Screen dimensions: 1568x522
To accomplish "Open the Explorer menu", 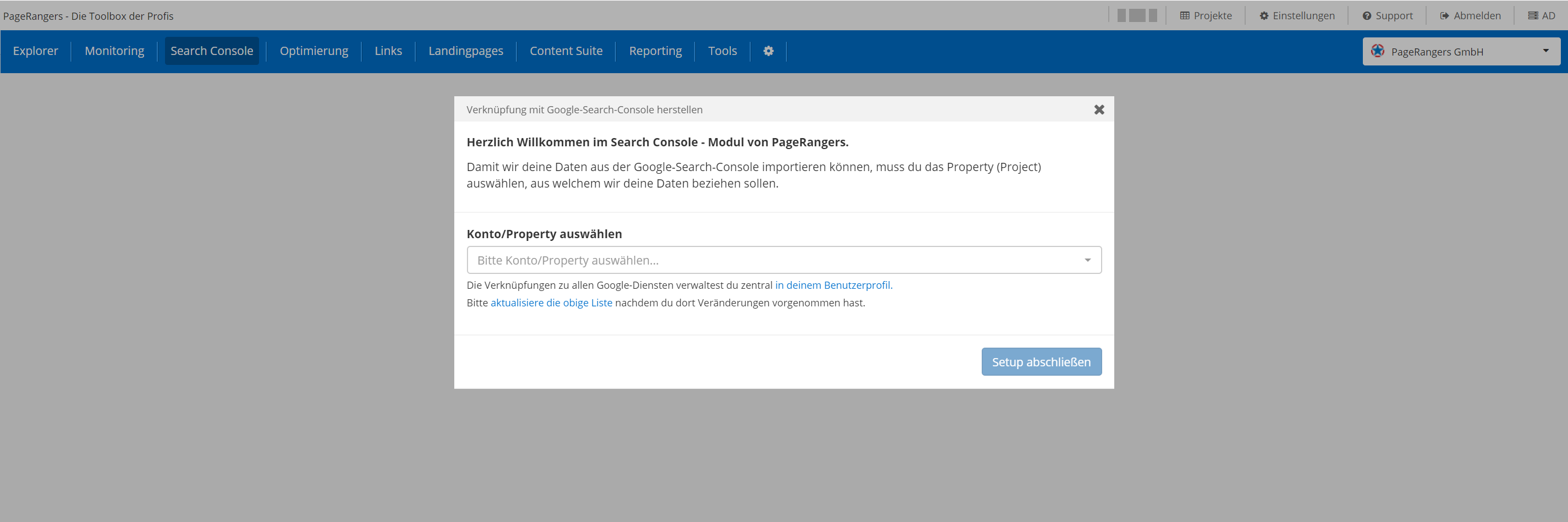I will coord(35,51).
